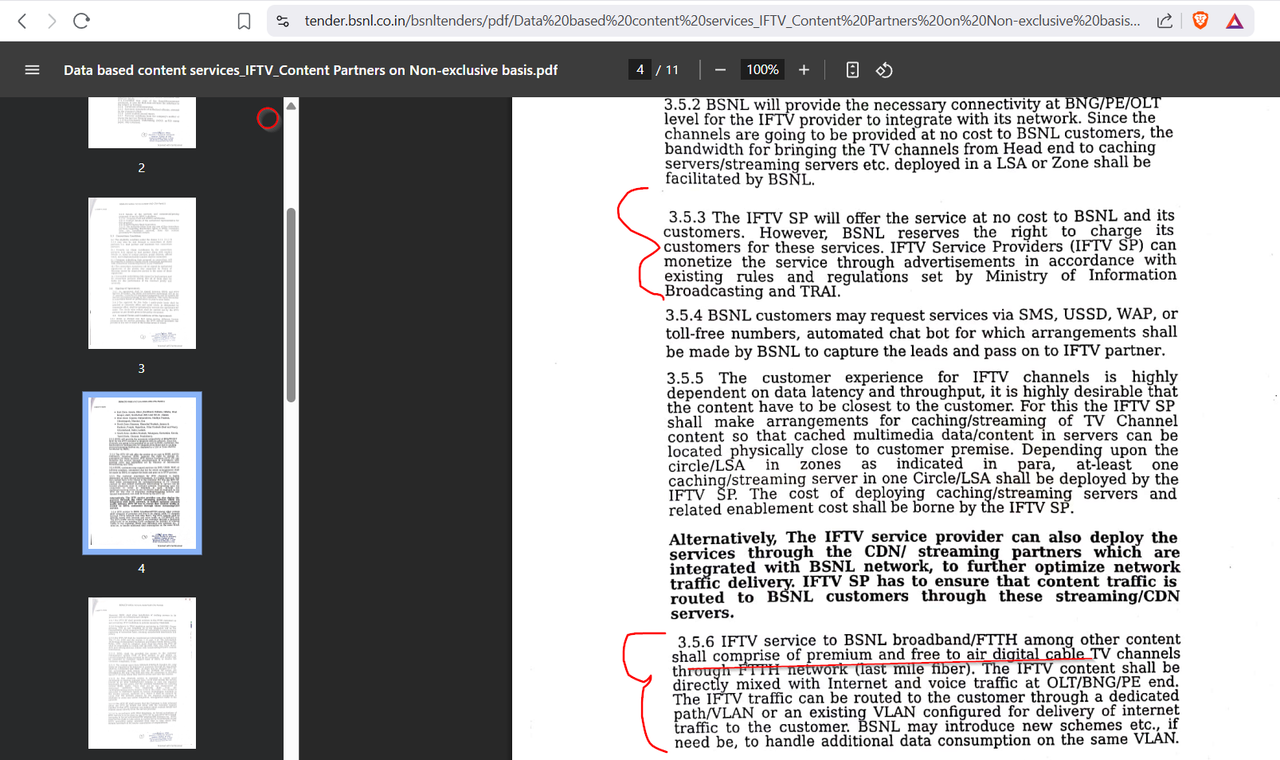Click the share icon in address bar
This screenshot has width=1280, height=760.
[x=1164, y=21]
